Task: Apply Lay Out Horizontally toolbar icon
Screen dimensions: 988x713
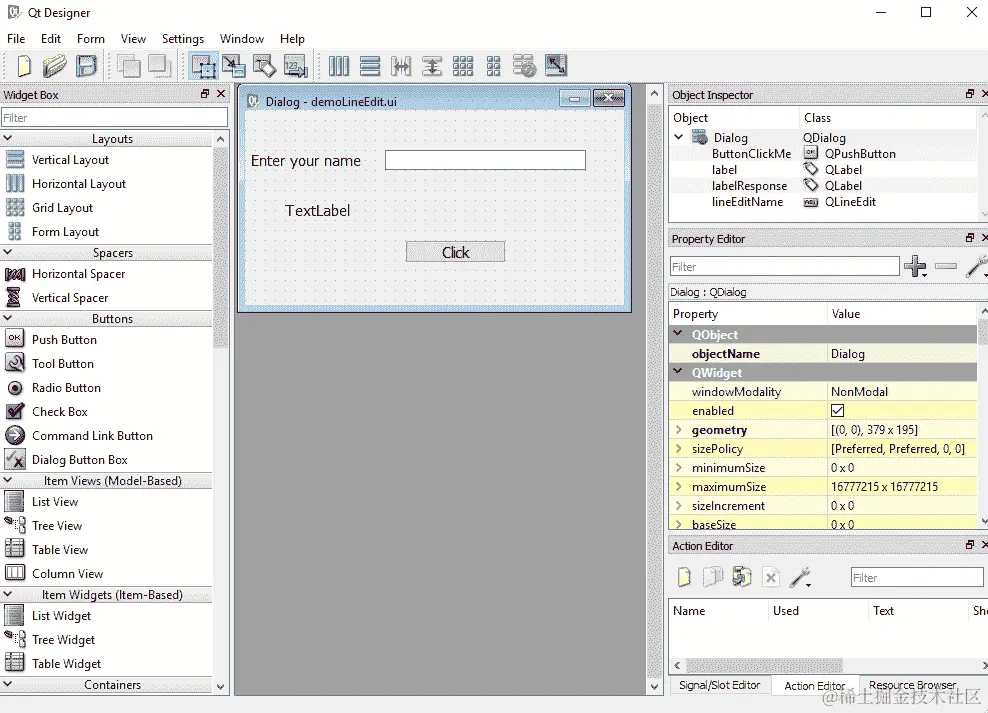Action: [339, 66]
